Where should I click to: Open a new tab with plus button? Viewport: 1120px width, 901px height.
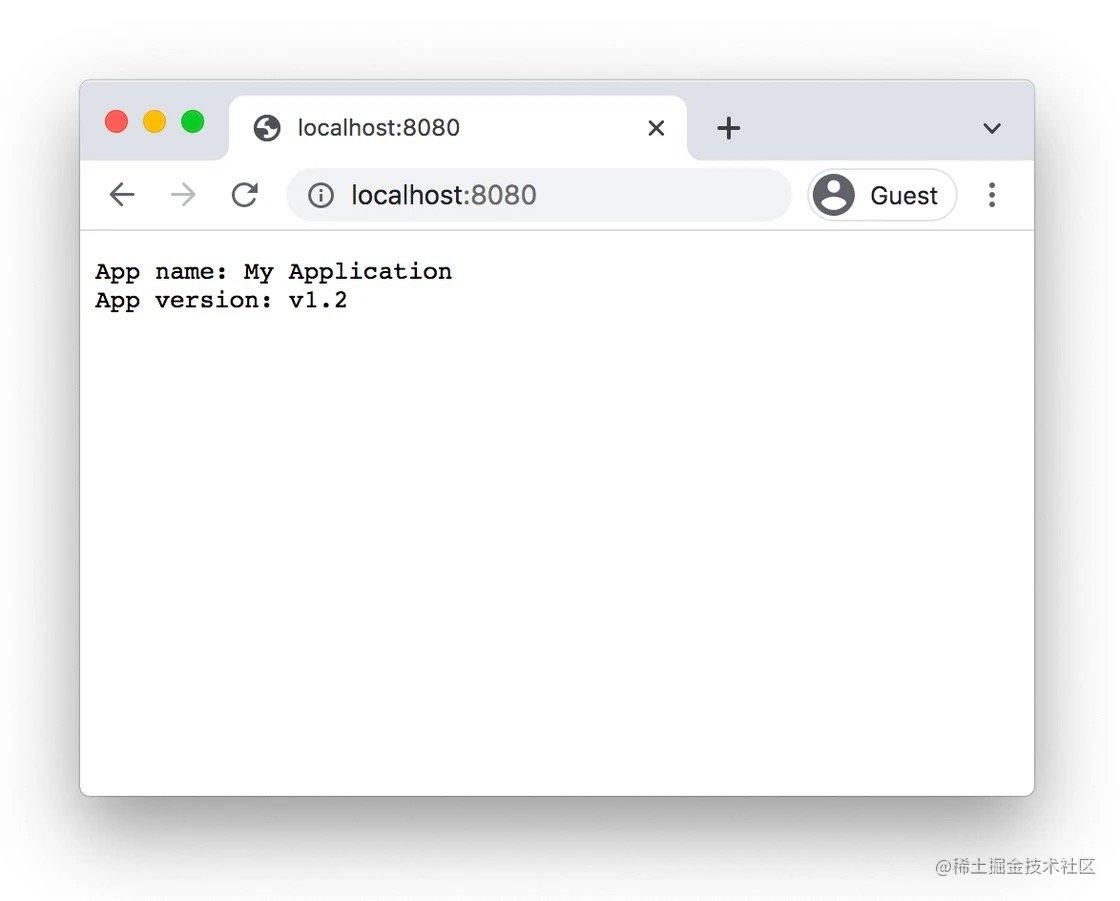pyautogui.click(x=729, y=128)
